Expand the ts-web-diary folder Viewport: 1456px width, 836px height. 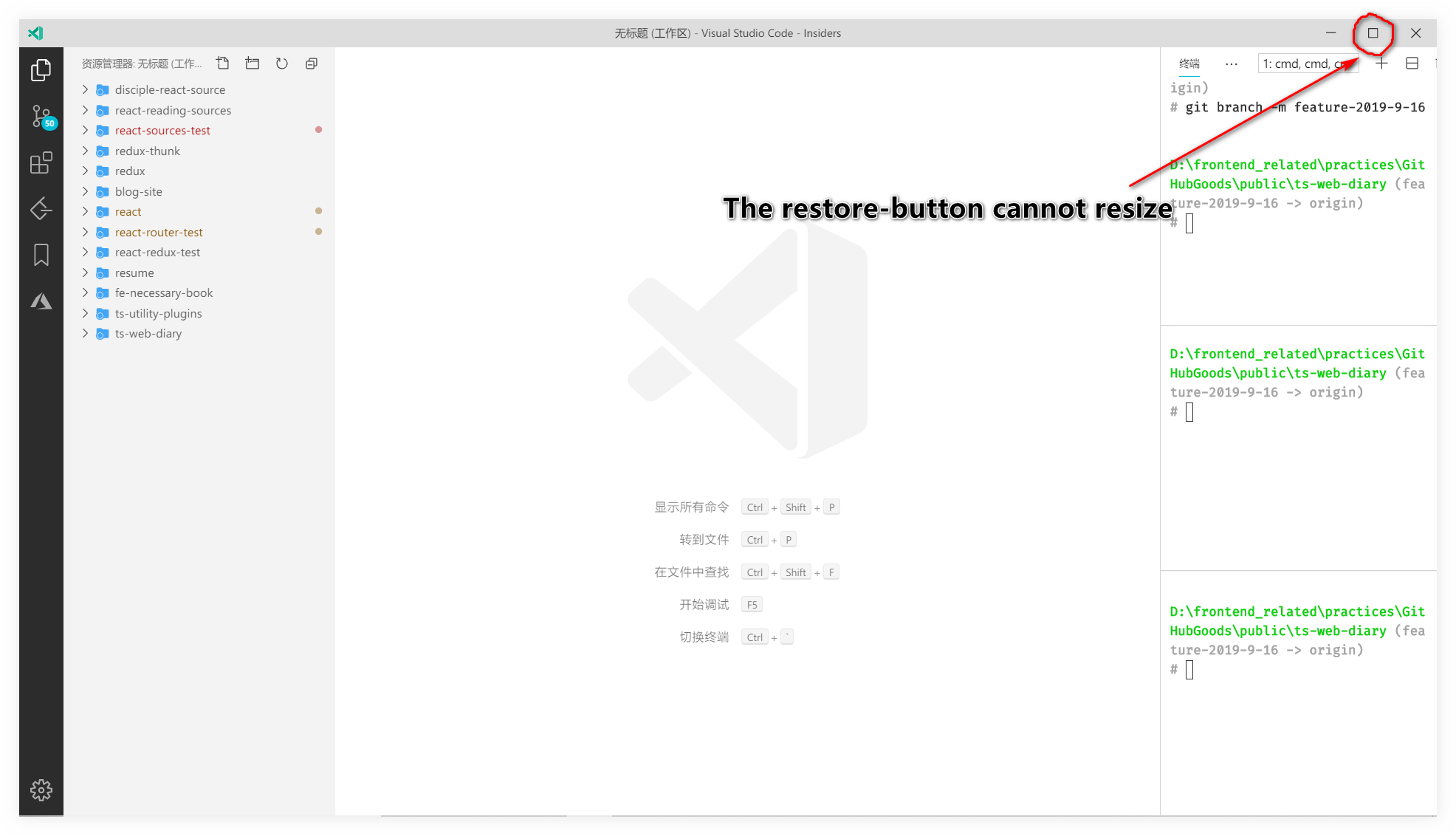85,333
